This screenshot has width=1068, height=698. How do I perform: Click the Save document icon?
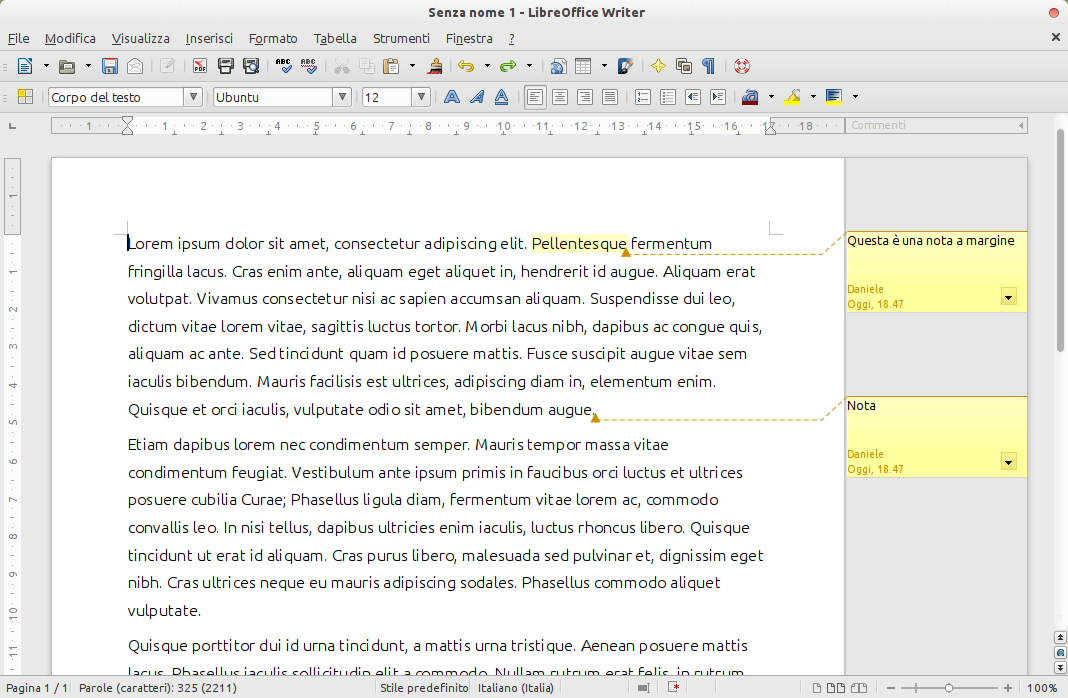point(110,67)
